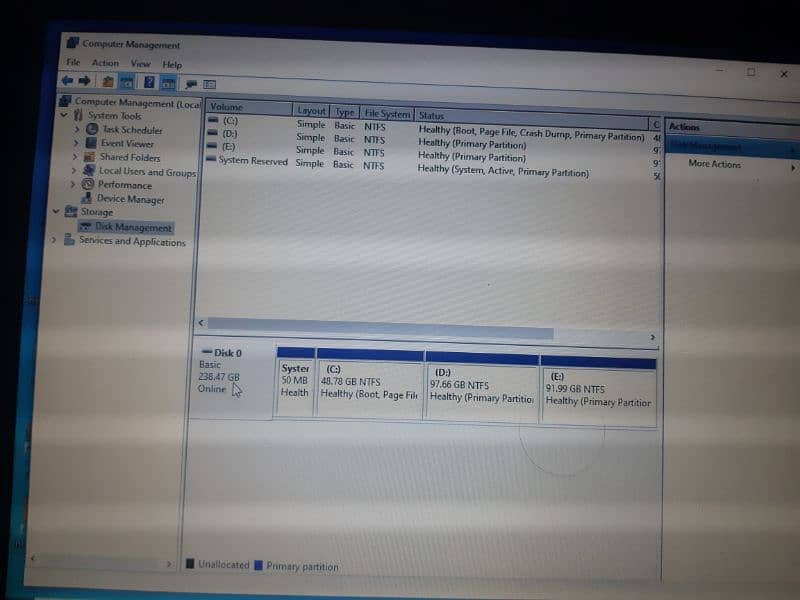
Task: Select the (C:) 48.78 GB partition block
Action: [369, 388]
